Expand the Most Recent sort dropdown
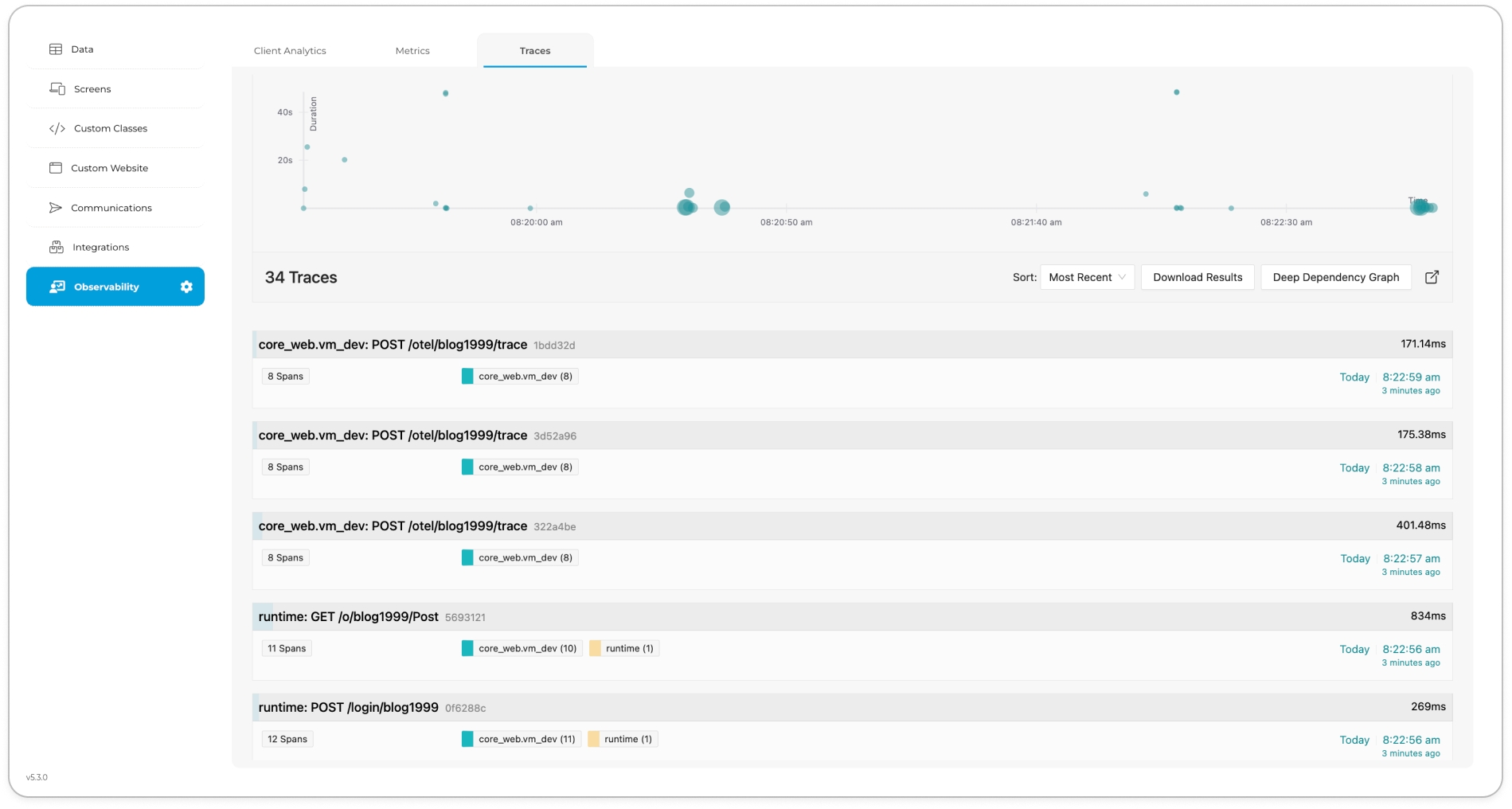 point(1086,277)
